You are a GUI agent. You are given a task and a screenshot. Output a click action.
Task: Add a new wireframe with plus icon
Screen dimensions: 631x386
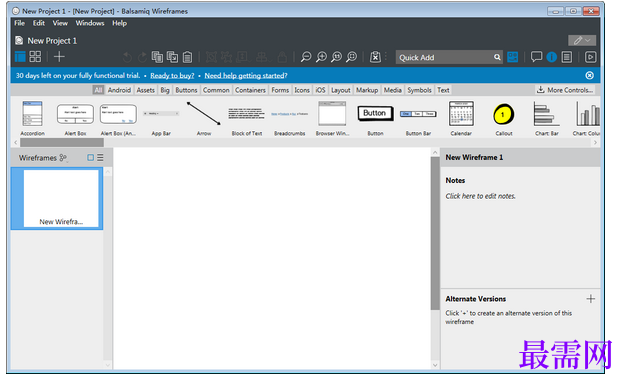click(59, 57)
